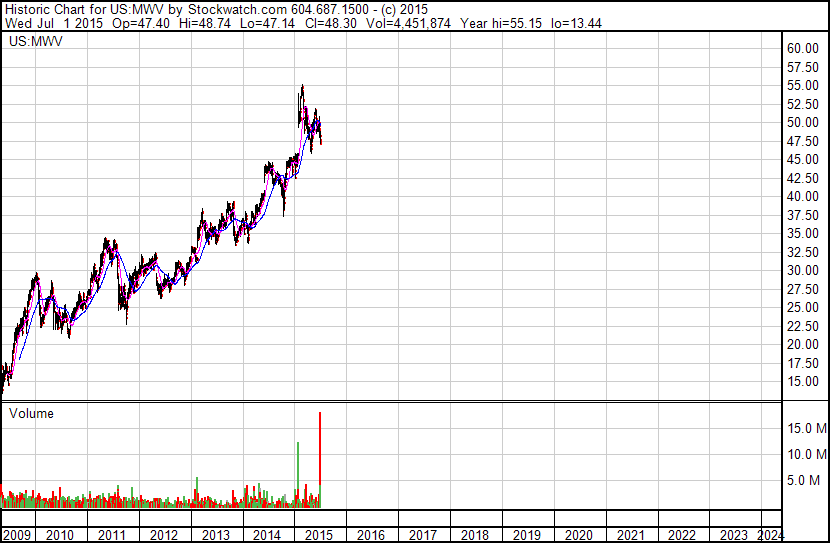The height and width of the screenshot is (543, 830).
Task: Click the US:MWV ticker label in chart
Action: pos(35,41)
